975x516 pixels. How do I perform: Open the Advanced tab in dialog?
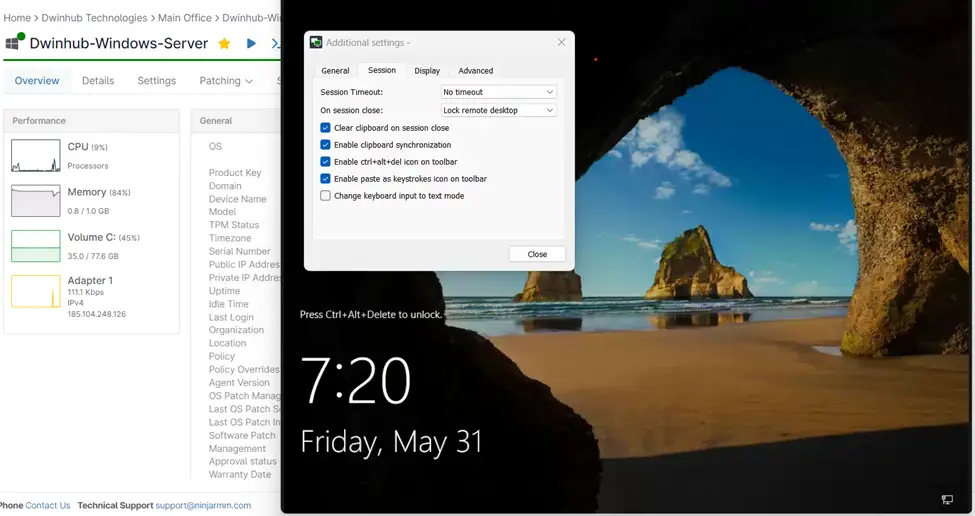coord(476,71)
